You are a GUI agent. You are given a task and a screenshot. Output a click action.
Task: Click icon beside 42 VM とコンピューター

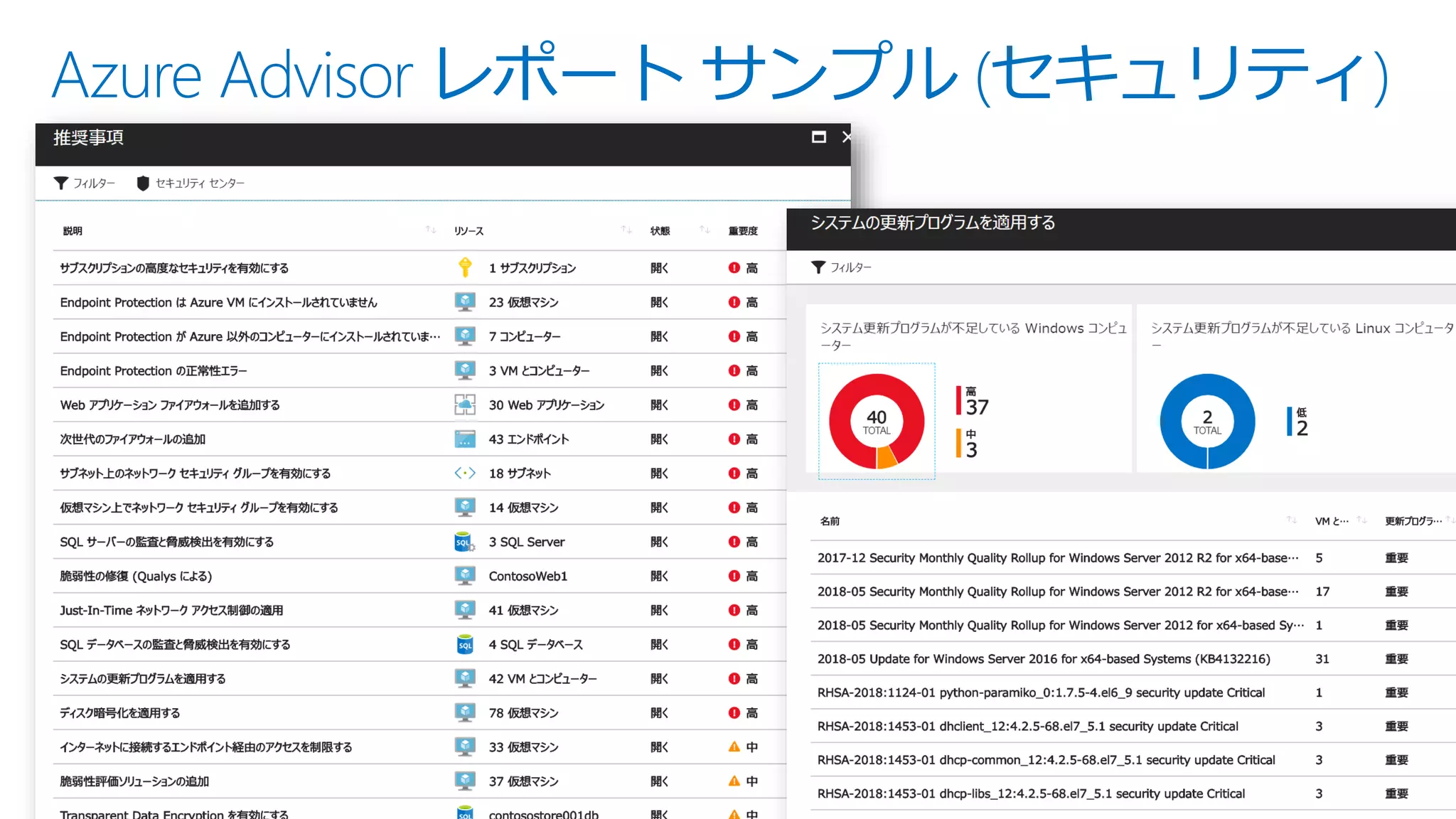pyautogui.click(x=465, y=678)
